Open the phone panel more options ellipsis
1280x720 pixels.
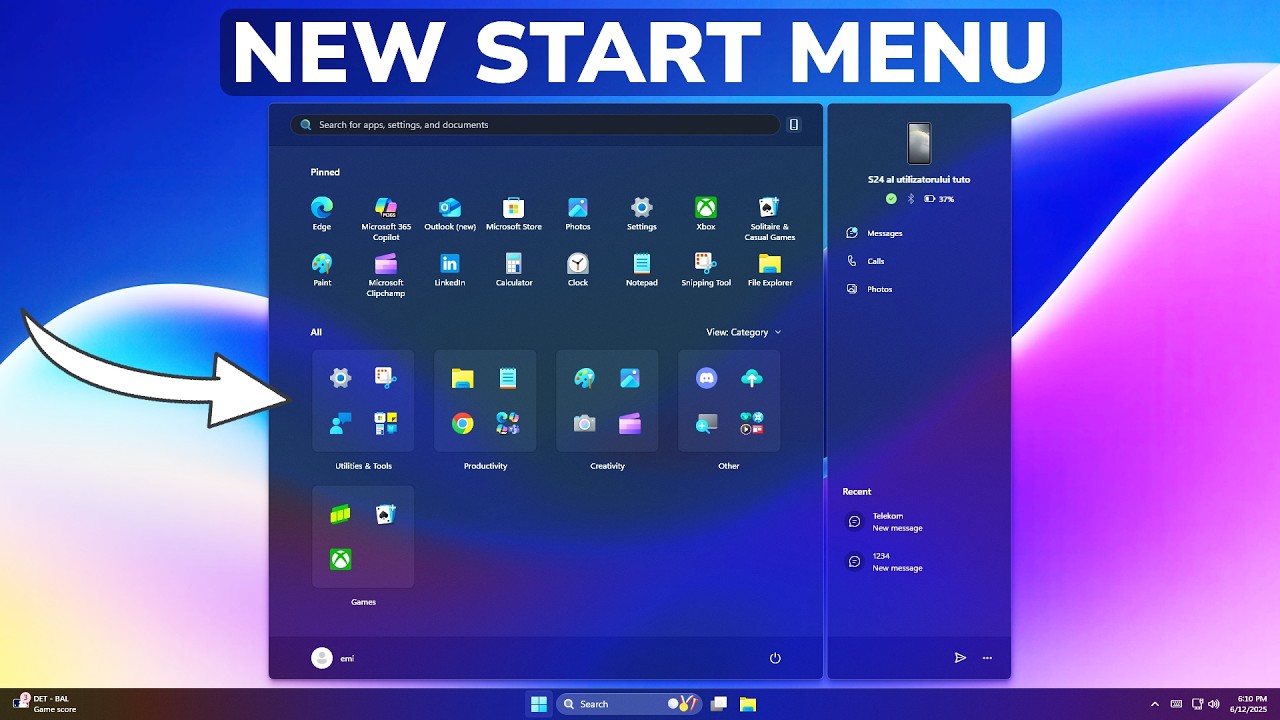988,658
